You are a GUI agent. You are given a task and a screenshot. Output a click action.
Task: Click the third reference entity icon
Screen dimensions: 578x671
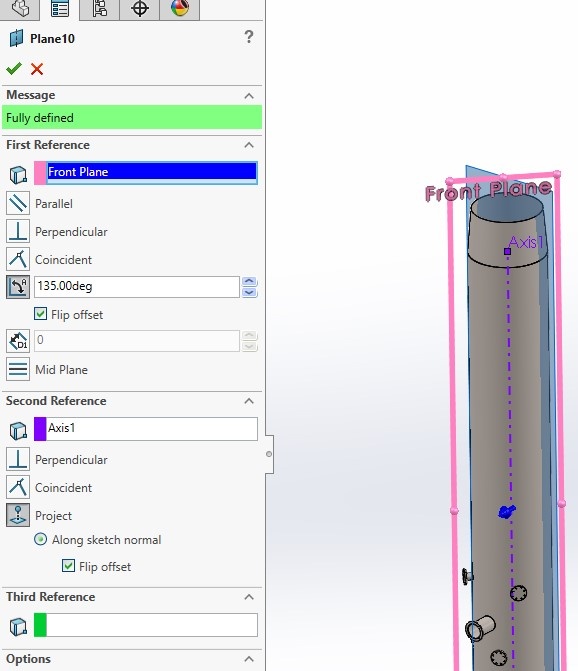click(18, 627)
